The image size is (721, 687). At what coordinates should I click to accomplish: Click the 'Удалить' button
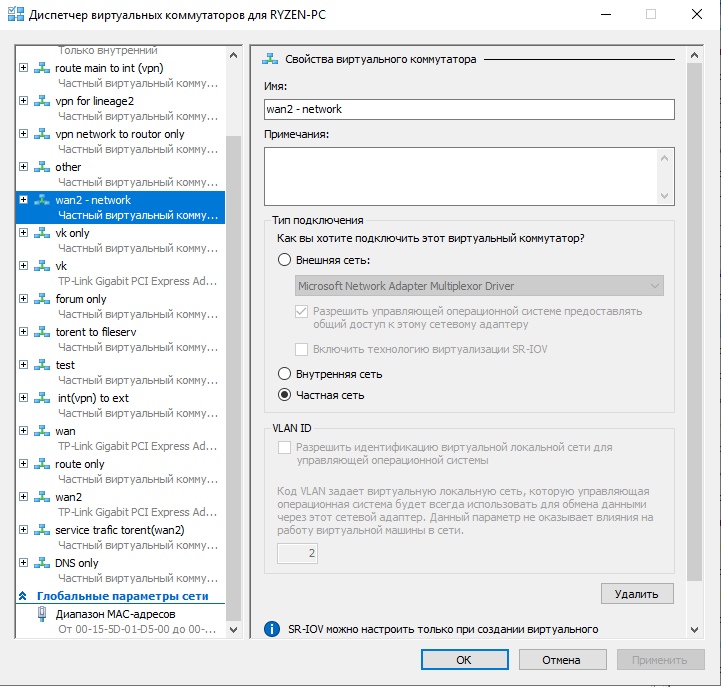pos(637,594)
